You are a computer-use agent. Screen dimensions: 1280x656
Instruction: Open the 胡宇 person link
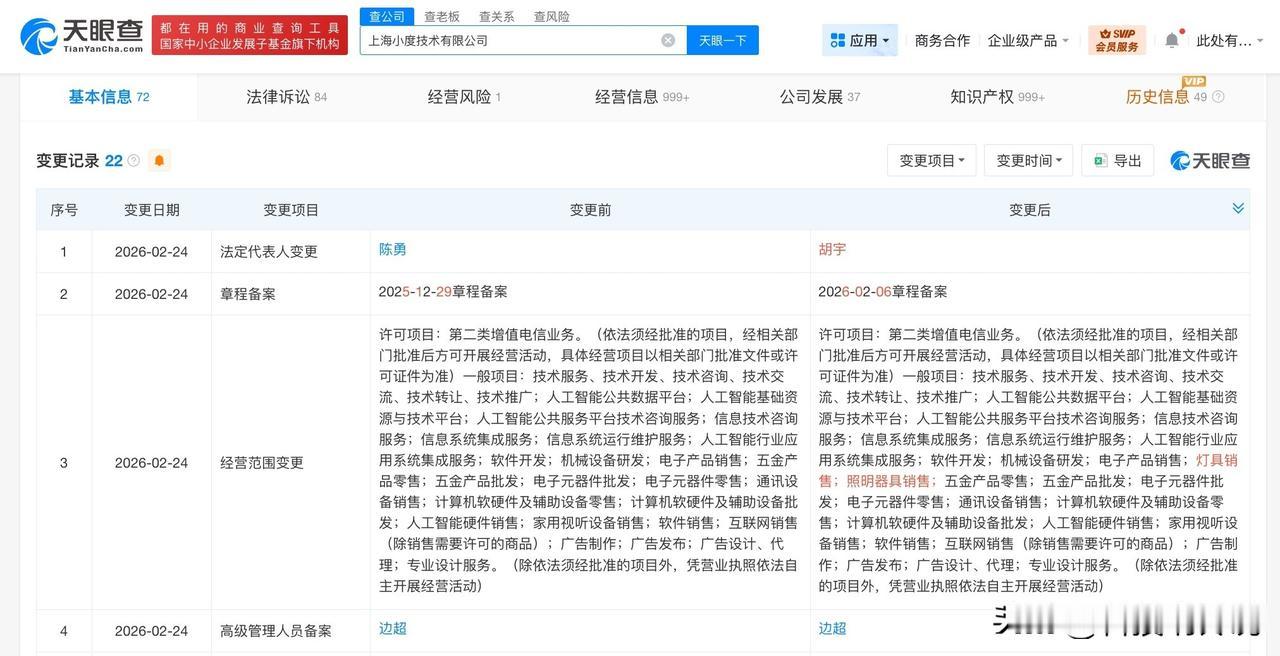[x=832, y=250]
